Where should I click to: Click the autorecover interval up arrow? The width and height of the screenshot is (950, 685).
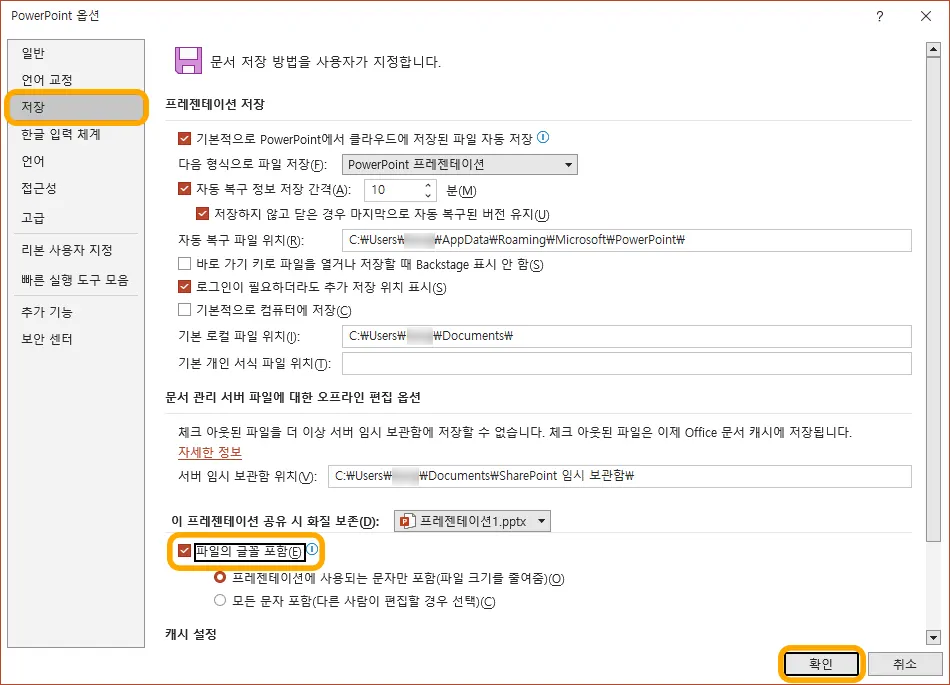[x=428, y=185]
